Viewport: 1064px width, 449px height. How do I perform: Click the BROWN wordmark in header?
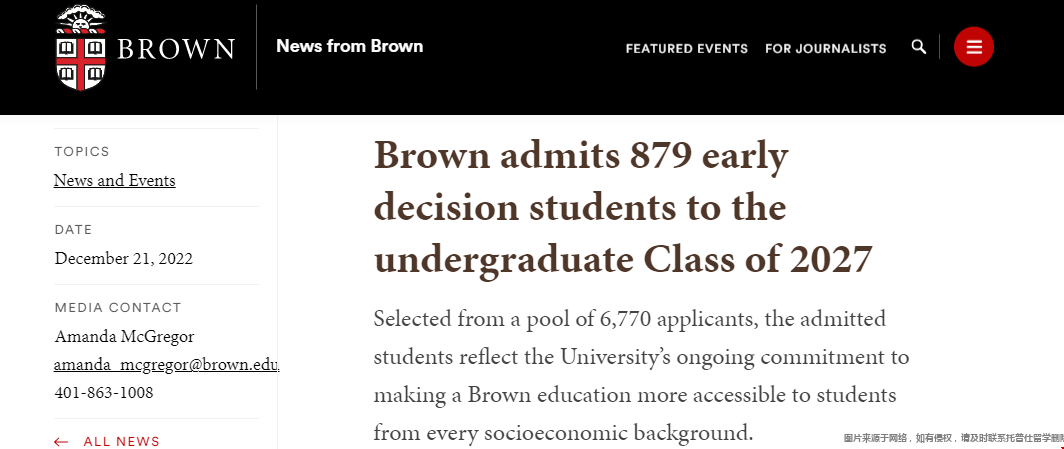[176, 50]
